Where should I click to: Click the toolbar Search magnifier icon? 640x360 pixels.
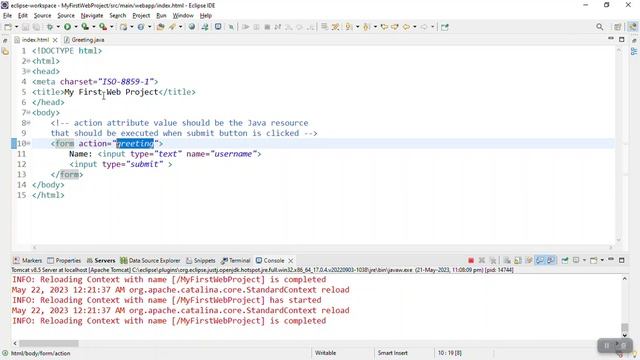[600, 27]
